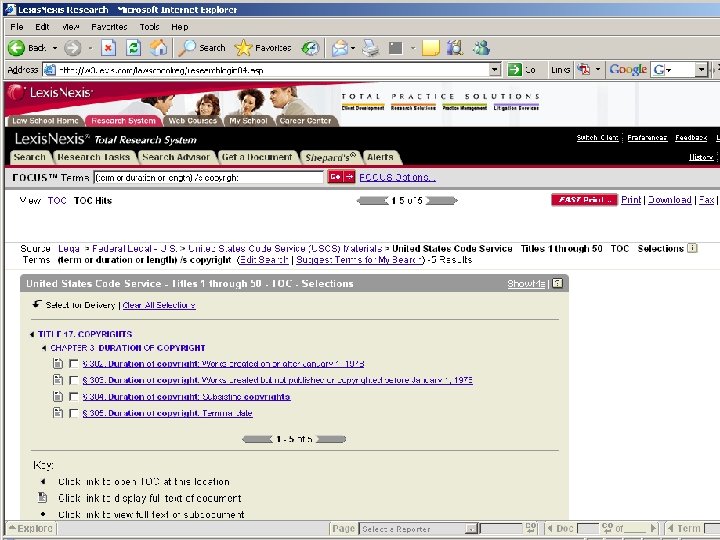Check the box for § 304 Subsisting copyrights
Screen dimensions: 720x540
coord(73,397)
